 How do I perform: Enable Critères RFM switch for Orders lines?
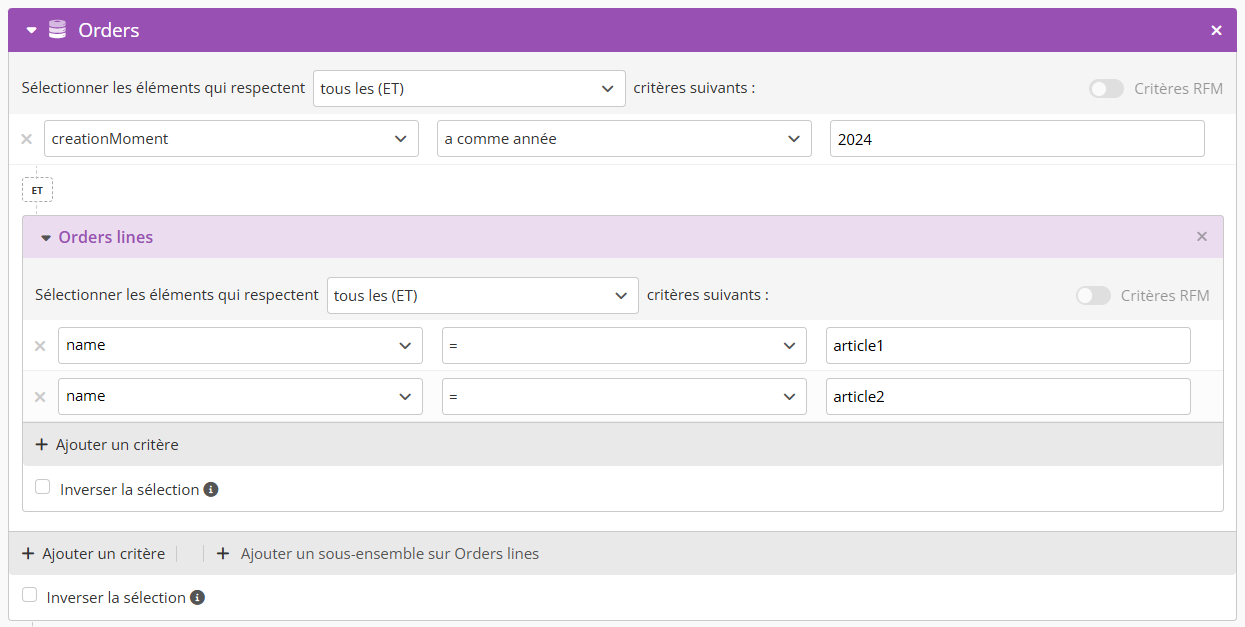point(1093,296)
